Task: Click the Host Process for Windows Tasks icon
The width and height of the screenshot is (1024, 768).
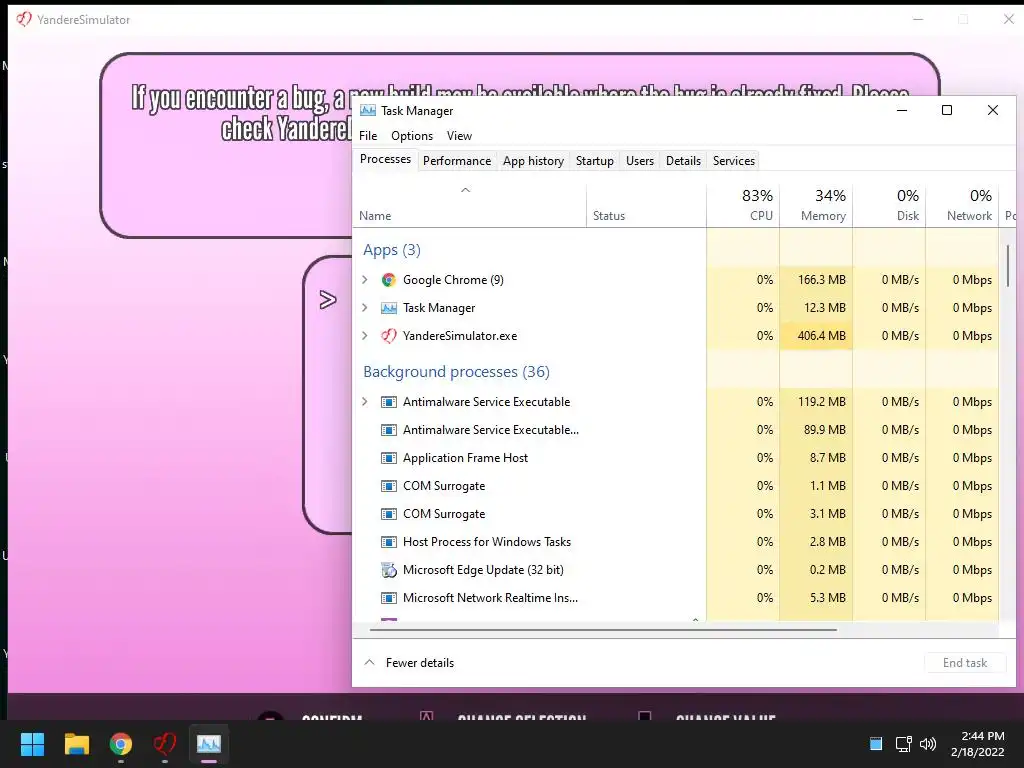Action: (x=389, y=541)
